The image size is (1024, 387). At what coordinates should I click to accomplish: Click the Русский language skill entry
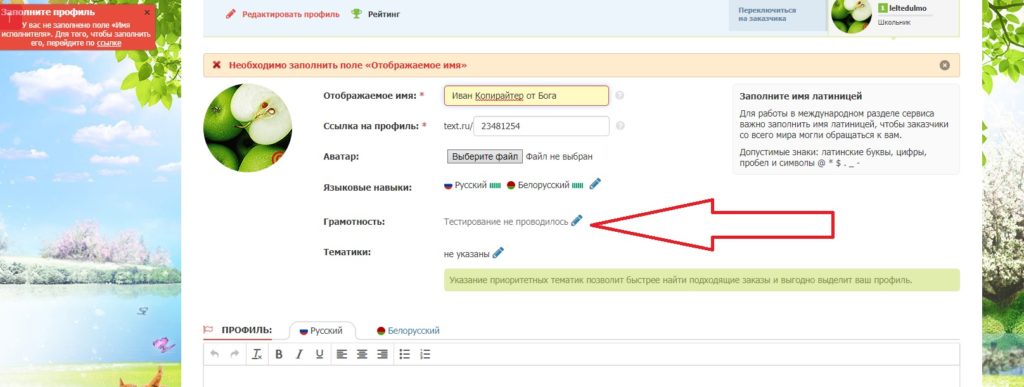click(472, 185)
